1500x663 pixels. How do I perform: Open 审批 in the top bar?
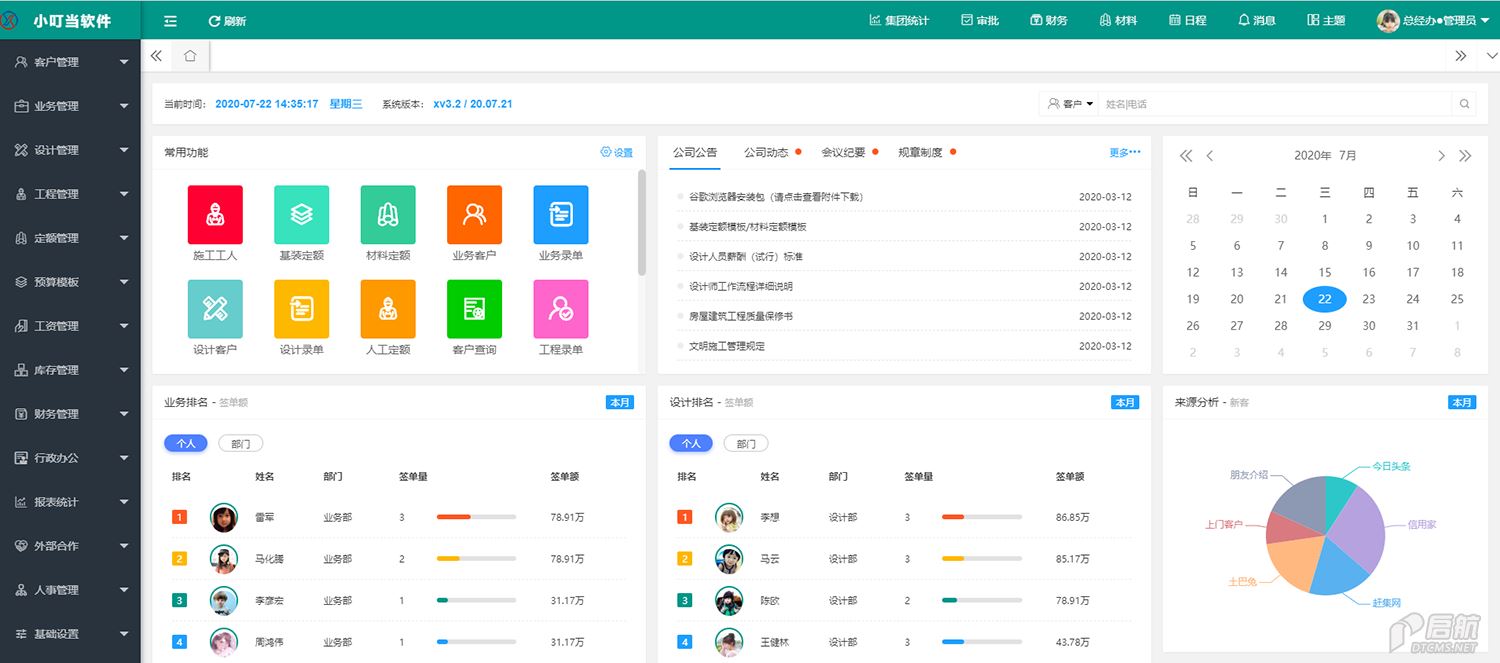click(980, 21)
